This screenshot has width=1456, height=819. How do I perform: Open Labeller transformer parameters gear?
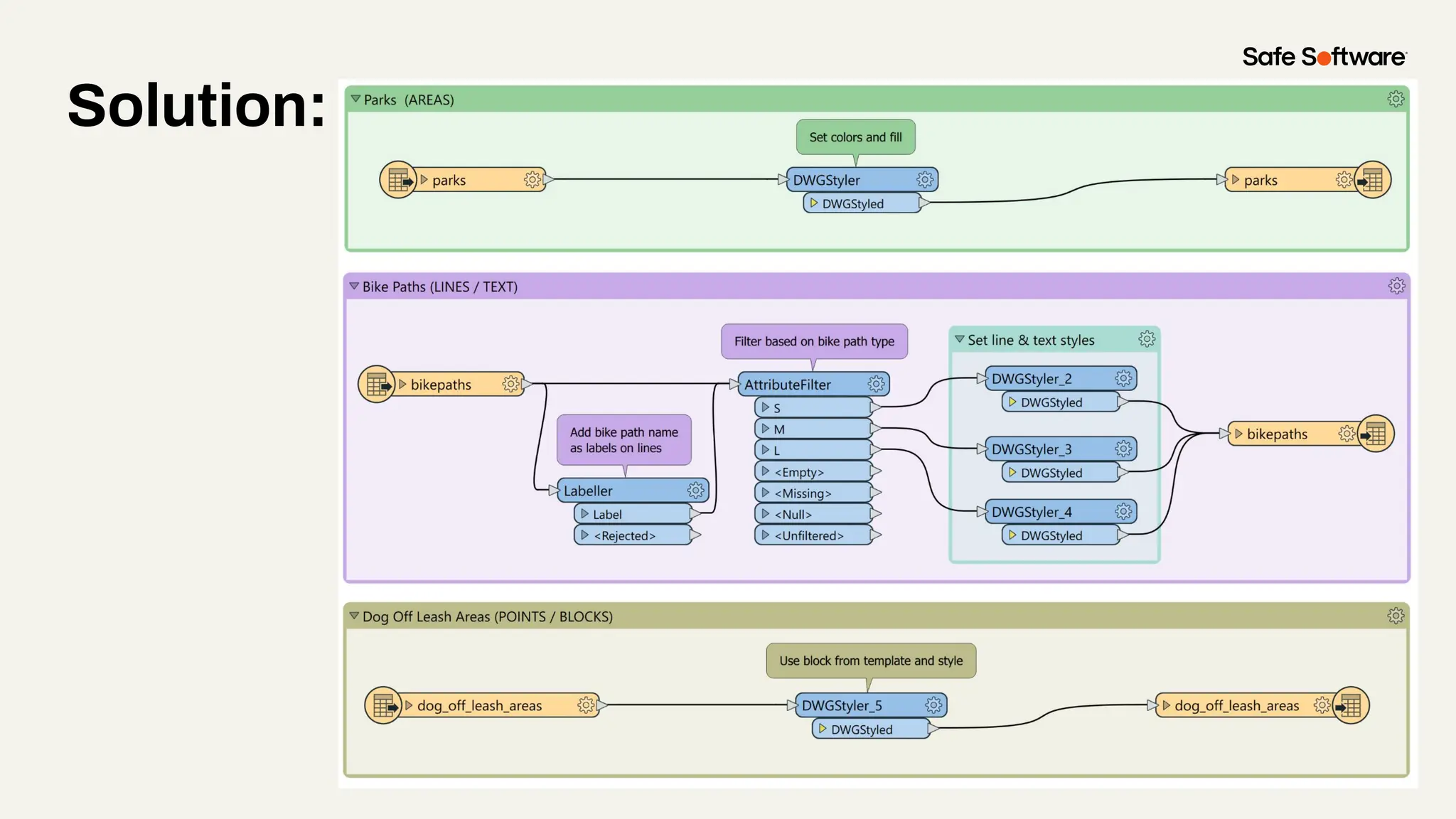(695, 491)
